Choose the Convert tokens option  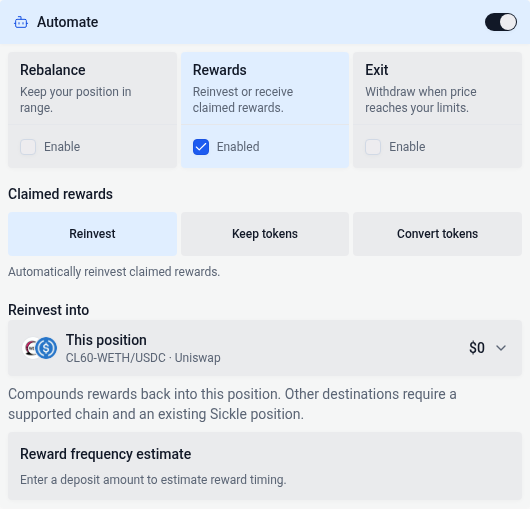[437, 234]
